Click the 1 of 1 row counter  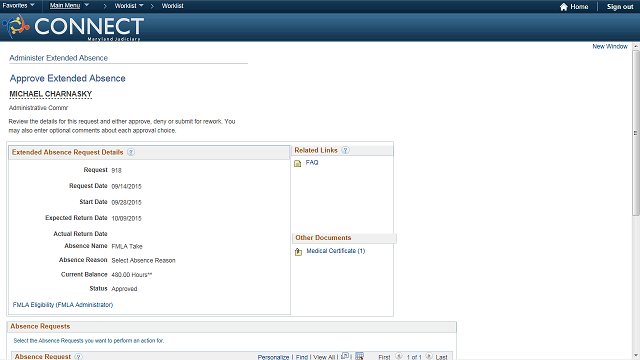(414, 357)
